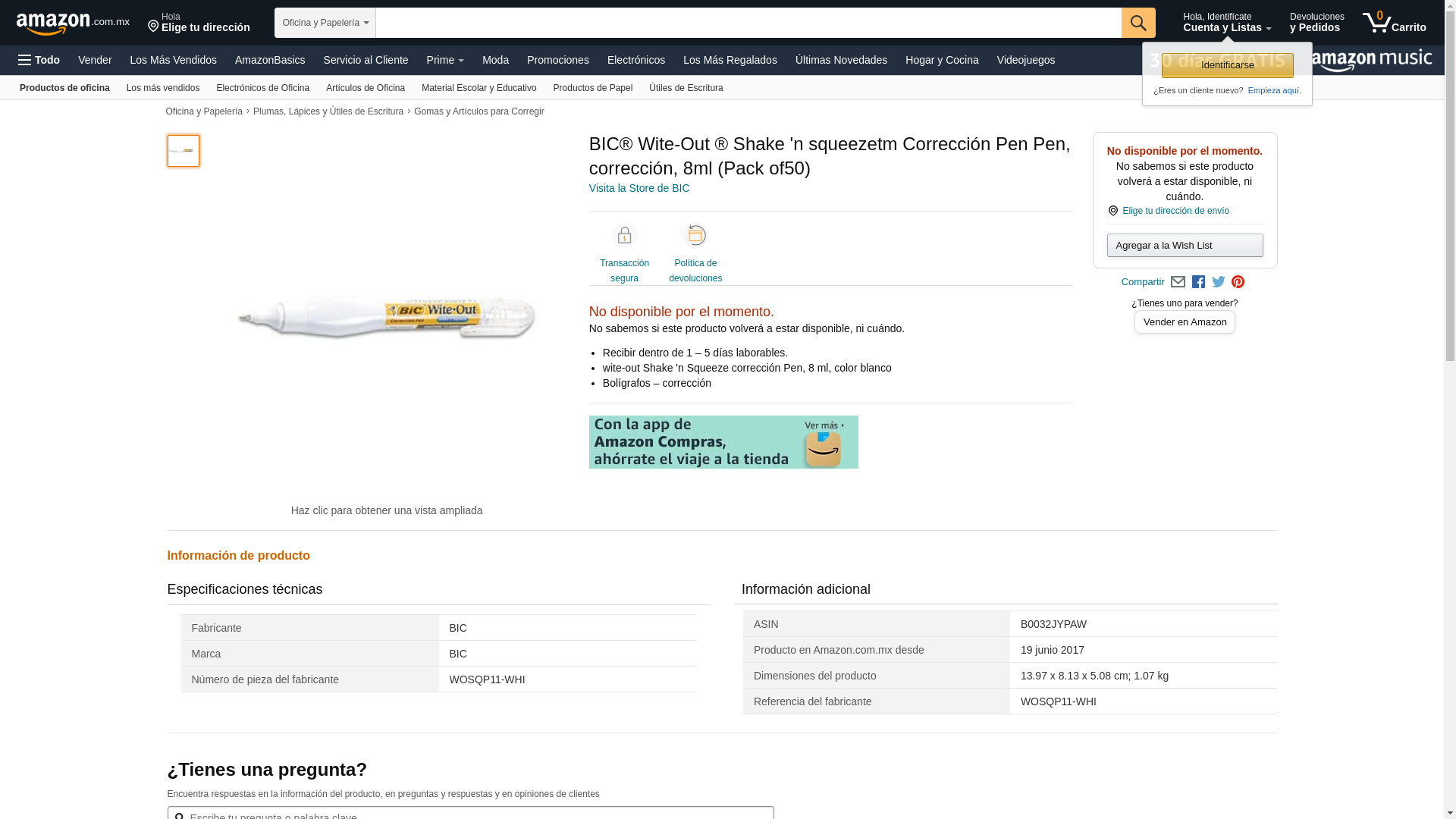Share product on Twitter icon
Screen dimensions: 1456x819
(1219, 282)
